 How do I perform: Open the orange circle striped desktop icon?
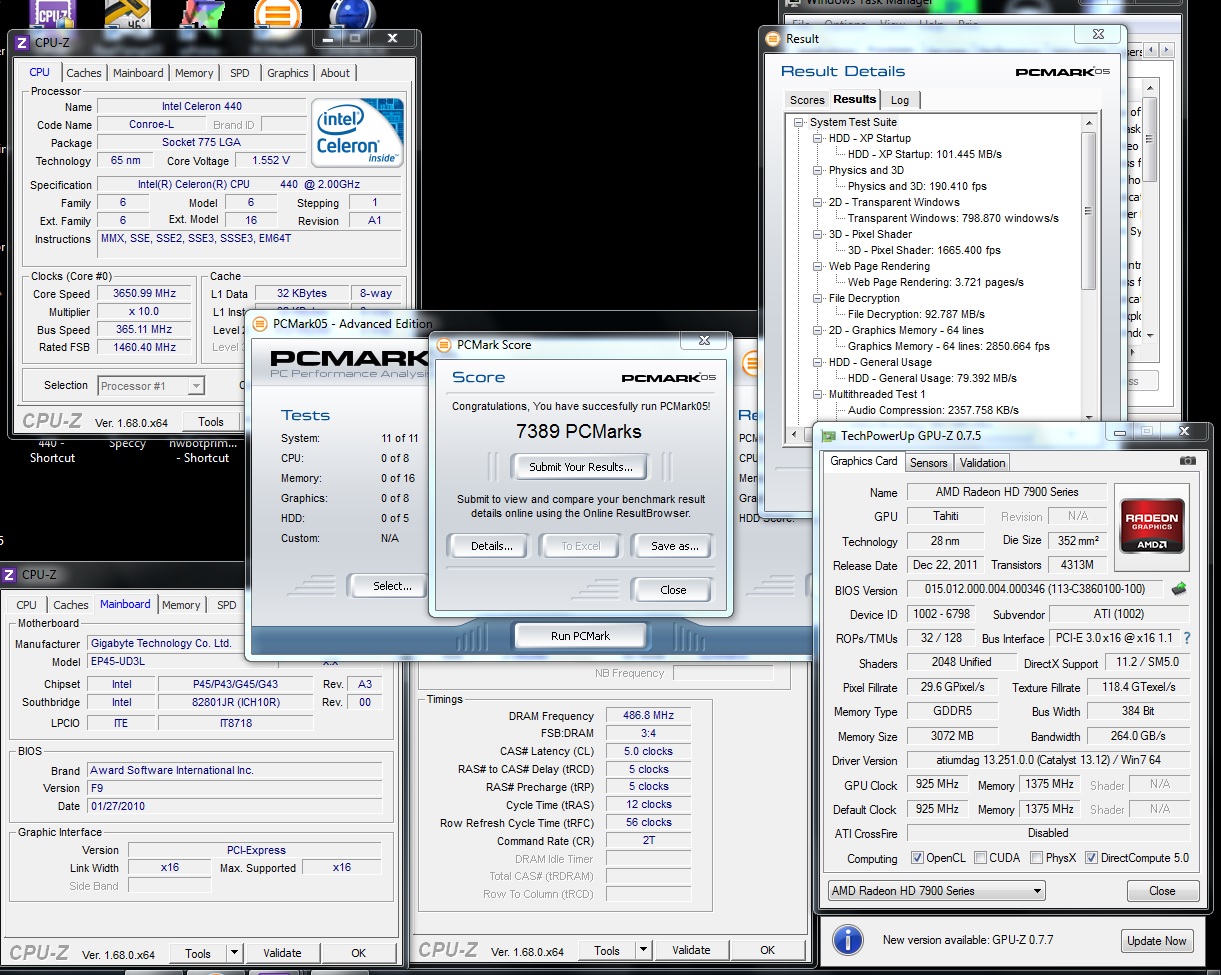[277, 13]
